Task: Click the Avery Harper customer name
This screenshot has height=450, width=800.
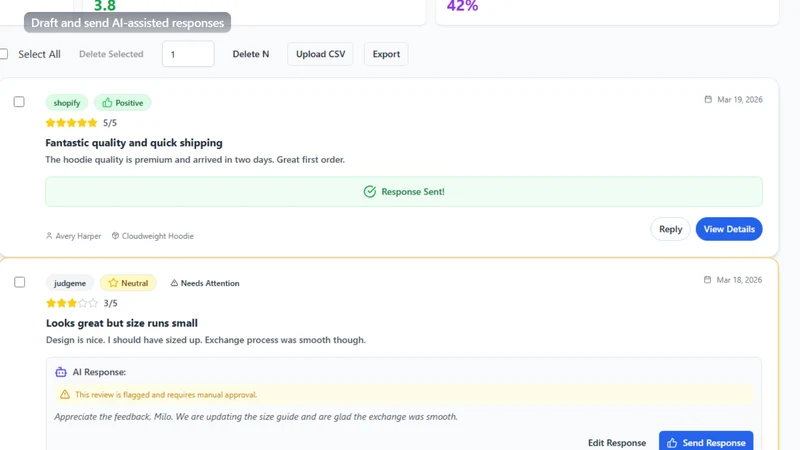Action: click(x=78, y=236)
